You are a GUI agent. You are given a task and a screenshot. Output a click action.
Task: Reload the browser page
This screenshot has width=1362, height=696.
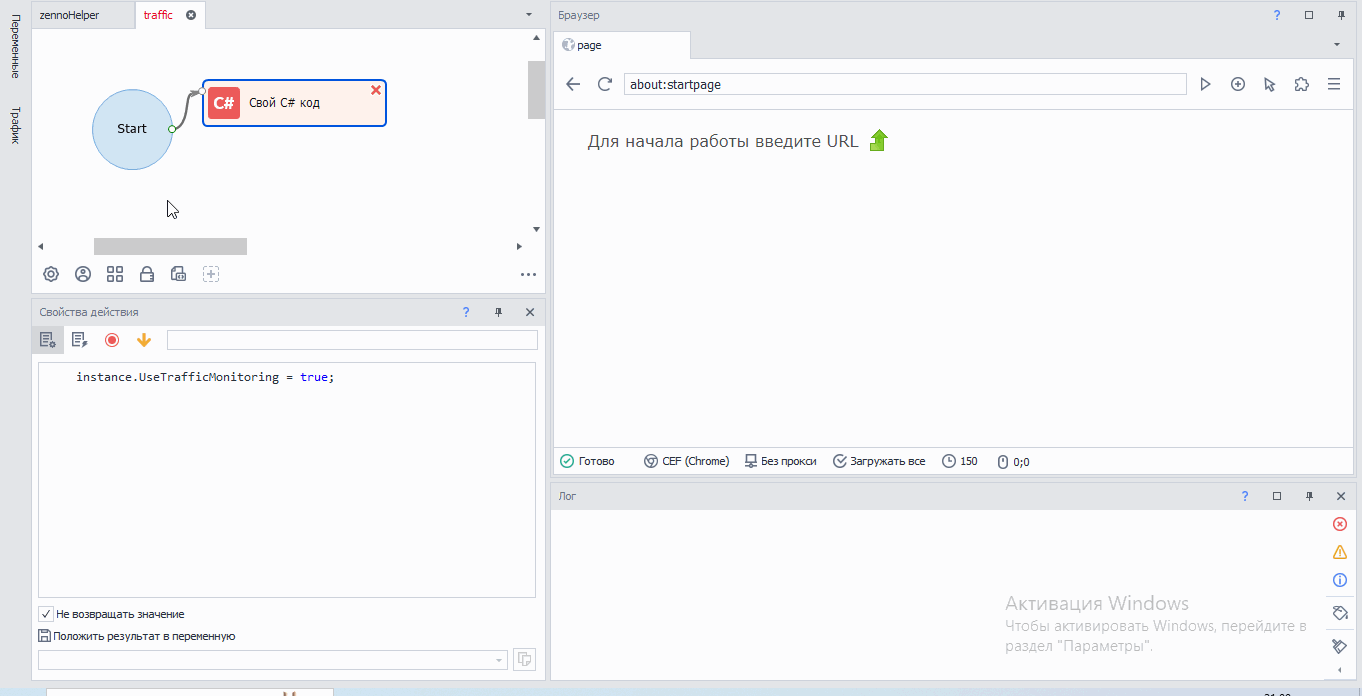[604, 85]
